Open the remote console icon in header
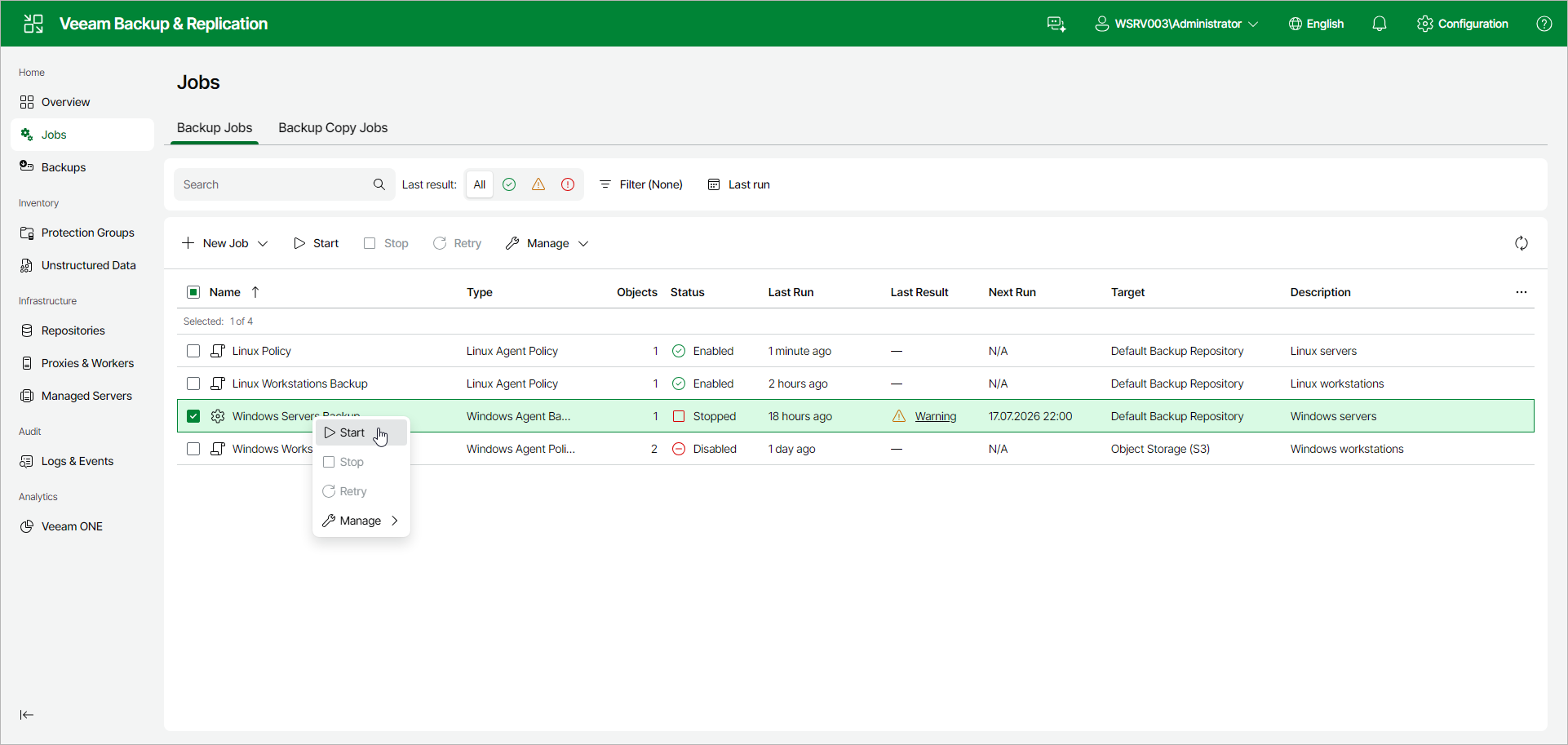This screenshot has height=745, width=1568. 1056,24
